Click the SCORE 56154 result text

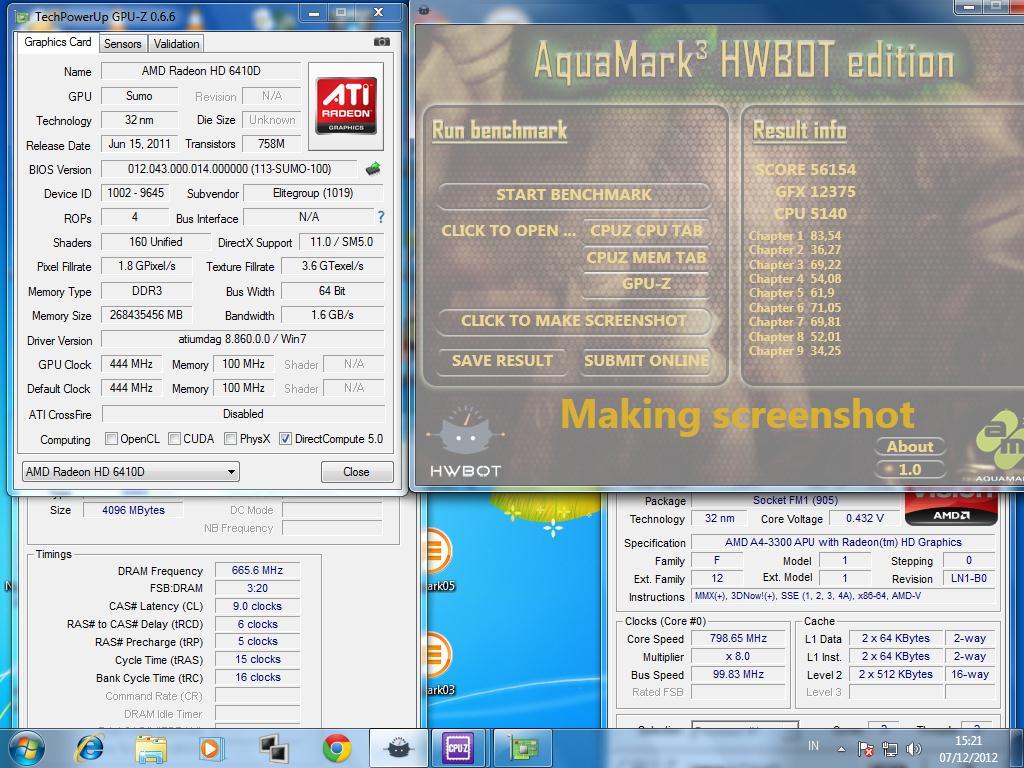click(x=805, y=170)
